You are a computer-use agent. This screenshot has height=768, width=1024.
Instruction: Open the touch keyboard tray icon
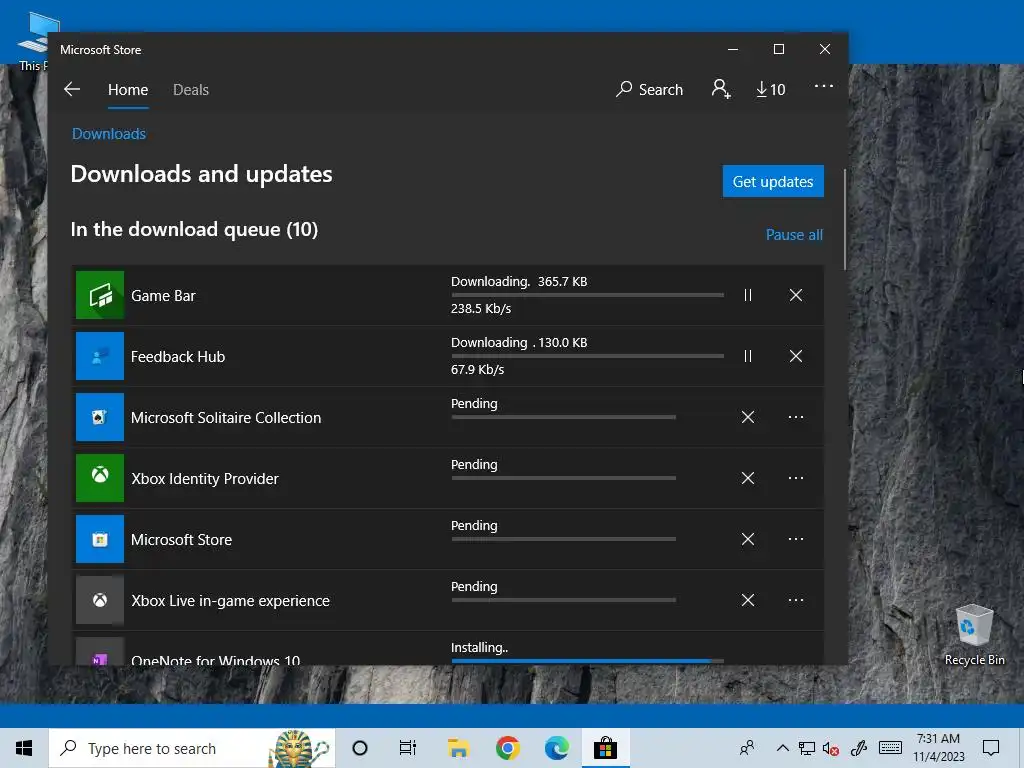890,748
